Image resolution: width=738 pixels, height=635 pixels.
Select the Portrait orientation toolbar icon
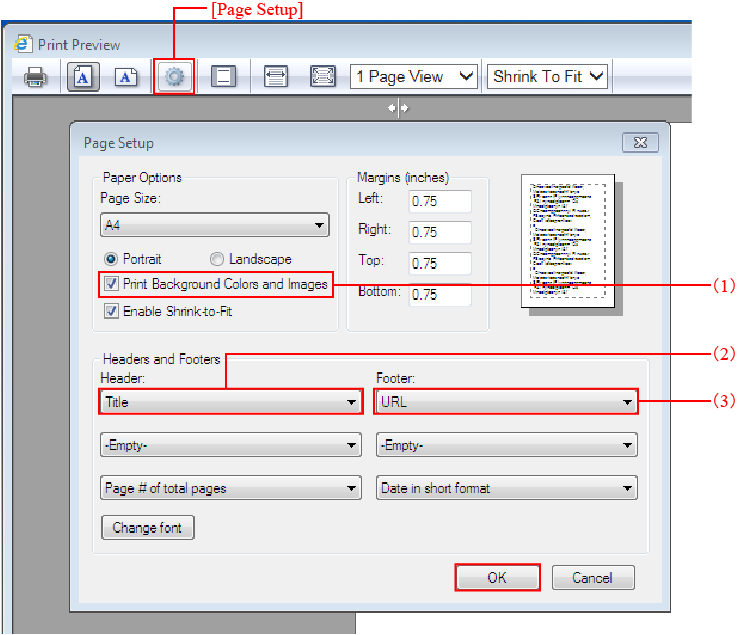83,77
